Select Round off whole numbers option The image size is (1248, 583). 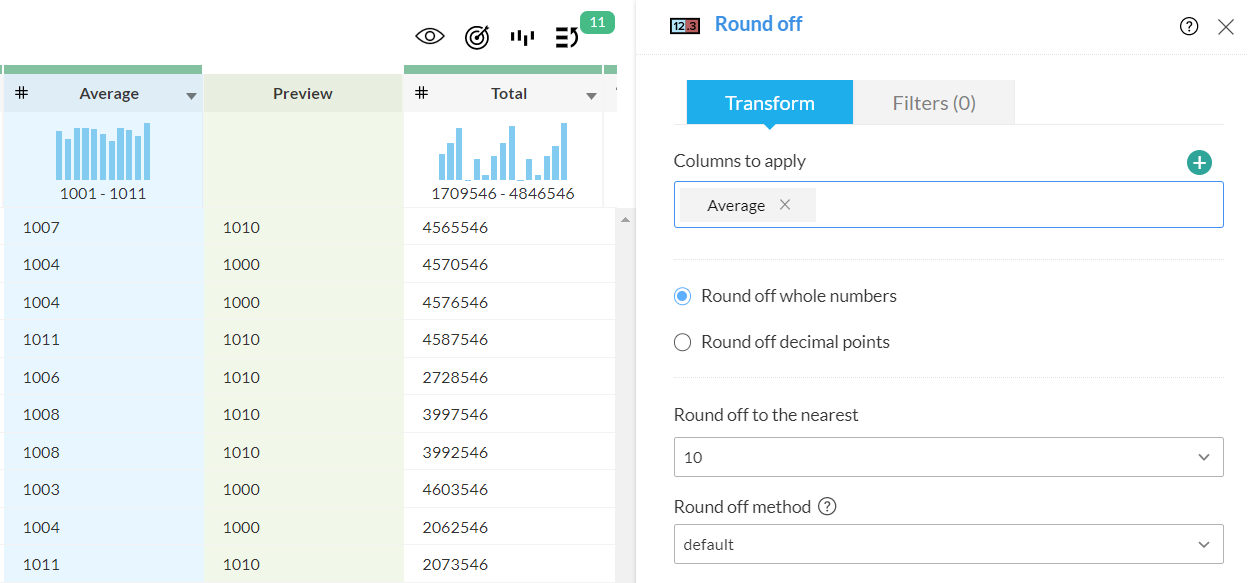pyautogui.click(x=683, y=296)
